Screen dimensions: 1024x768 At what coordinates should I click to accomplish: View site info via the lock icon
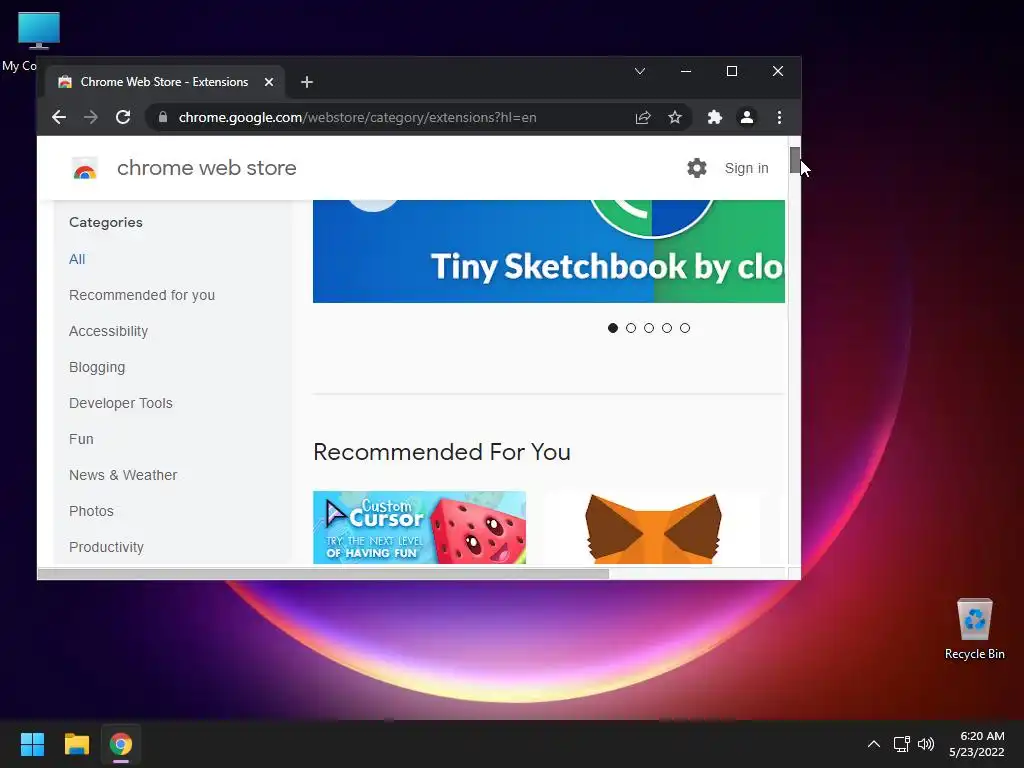coord(163,118)
